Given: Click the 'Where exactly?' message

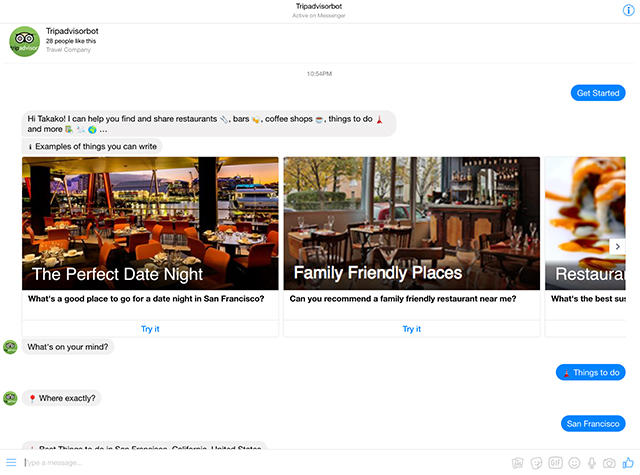Looking at the screenshot, I should click(62, 398).
